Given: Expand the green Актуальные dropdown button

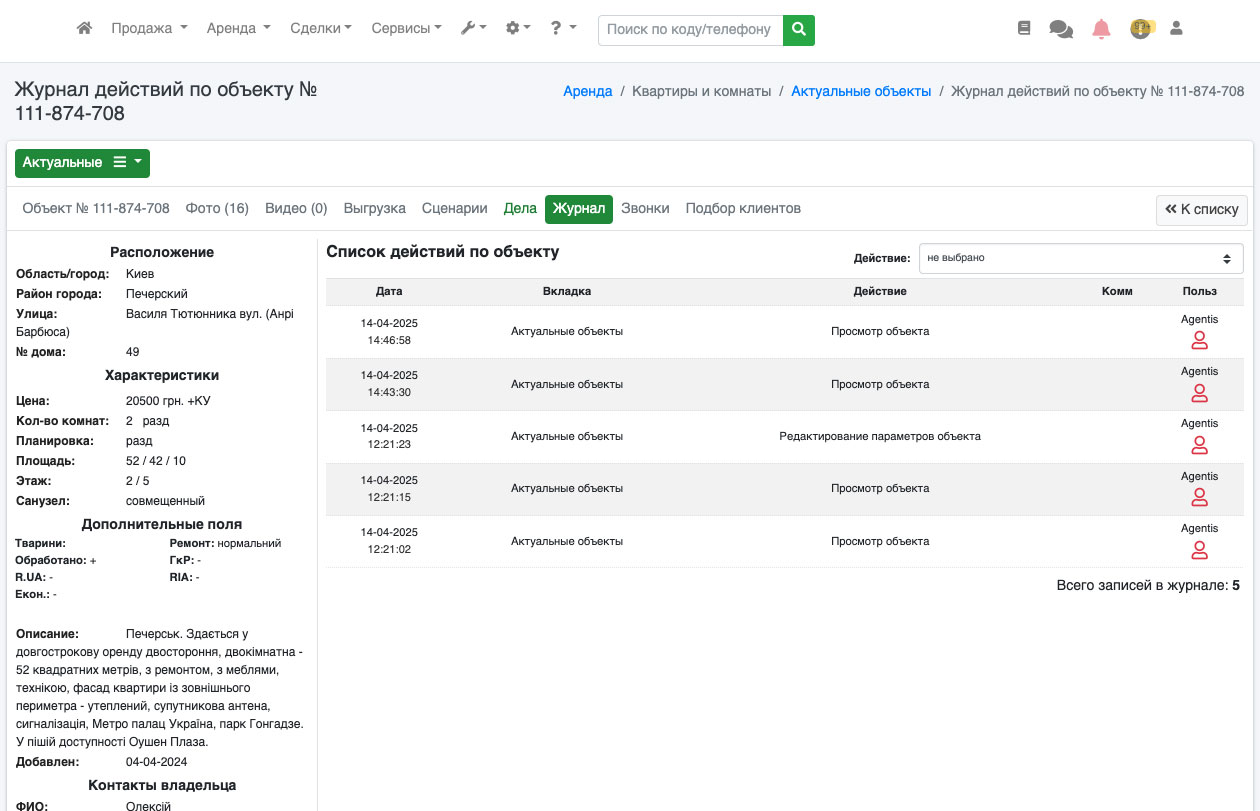Looking at the screenshot, I should click(x=82, y=162).
